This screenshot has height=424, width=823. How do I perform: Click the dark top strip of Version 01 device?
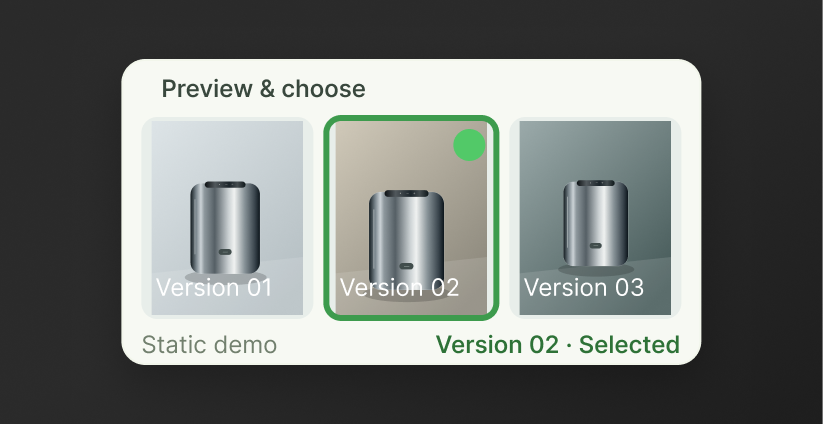tap(225, 185)
